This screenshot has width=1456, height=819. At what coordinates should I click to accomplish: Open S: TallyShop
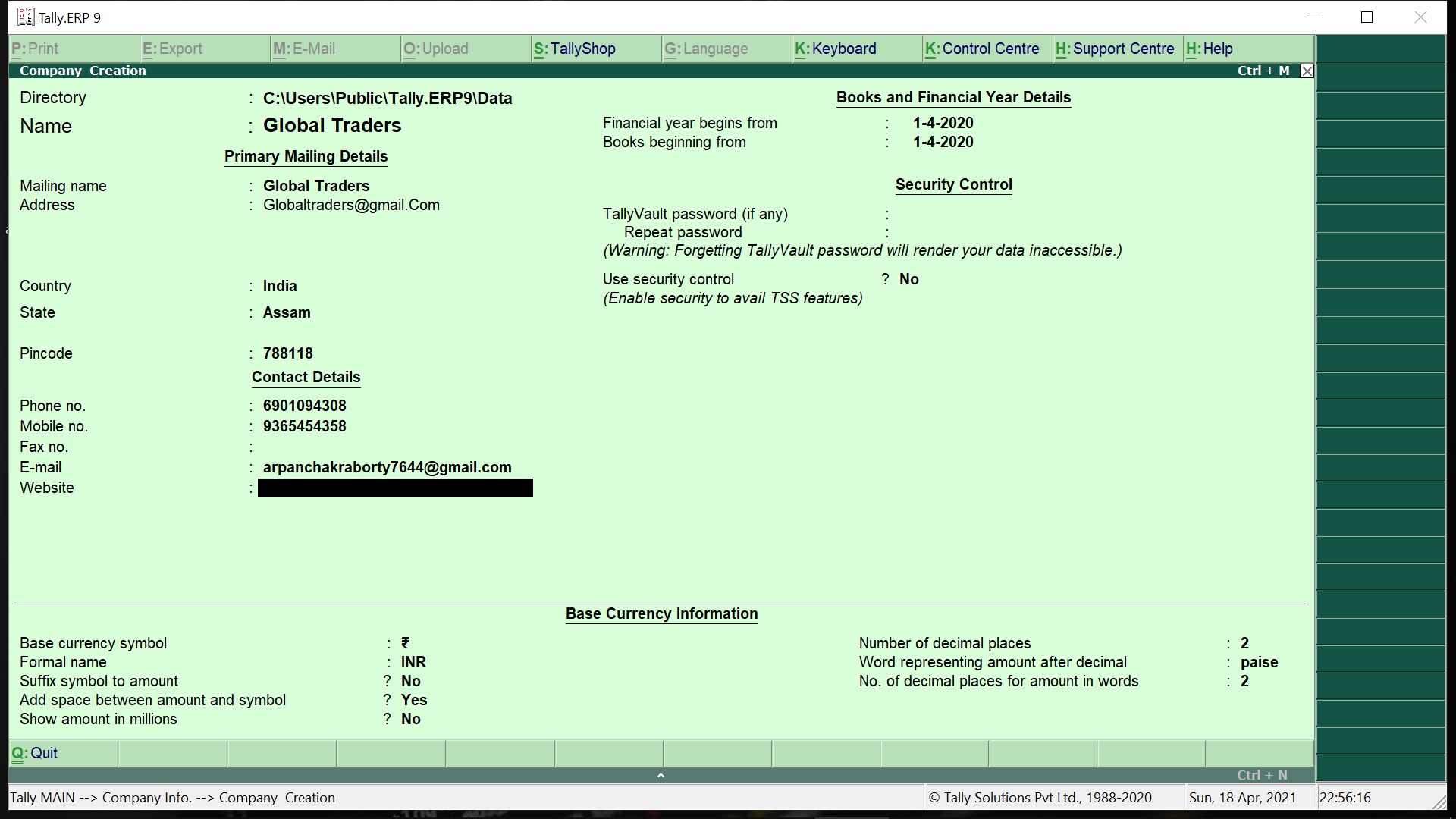[596, 49]
